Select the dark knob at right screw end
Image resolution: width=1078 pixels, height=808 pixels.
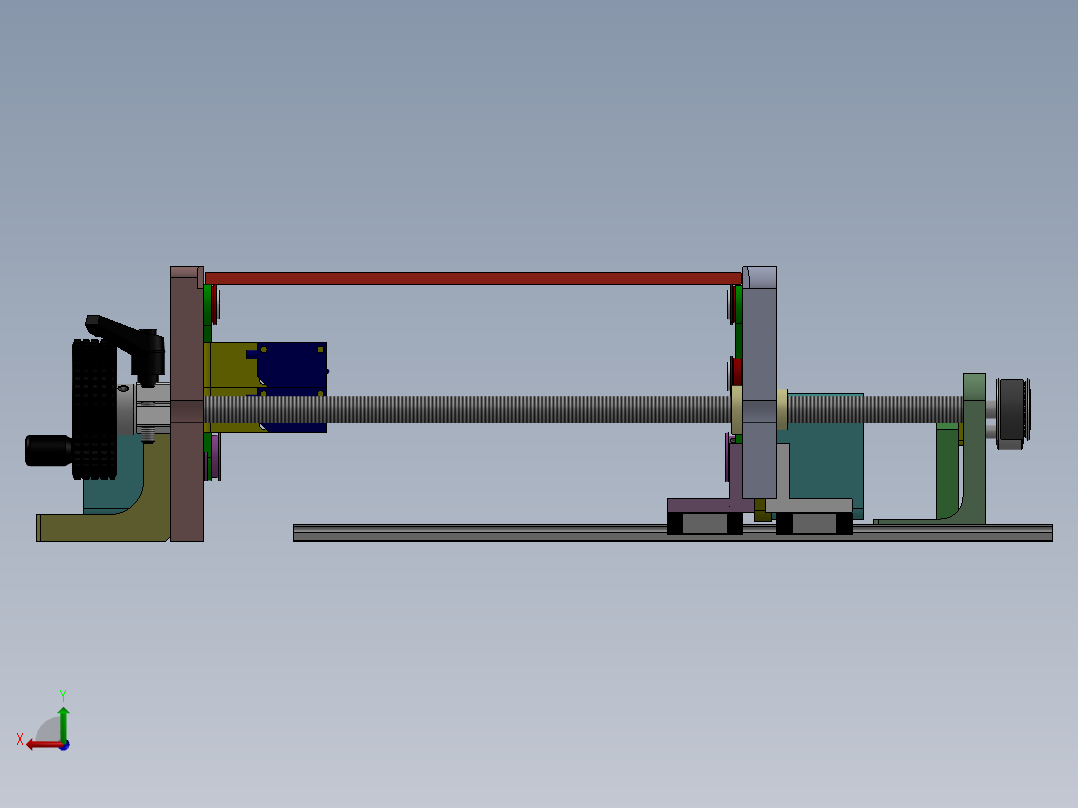pos(1013,413)
